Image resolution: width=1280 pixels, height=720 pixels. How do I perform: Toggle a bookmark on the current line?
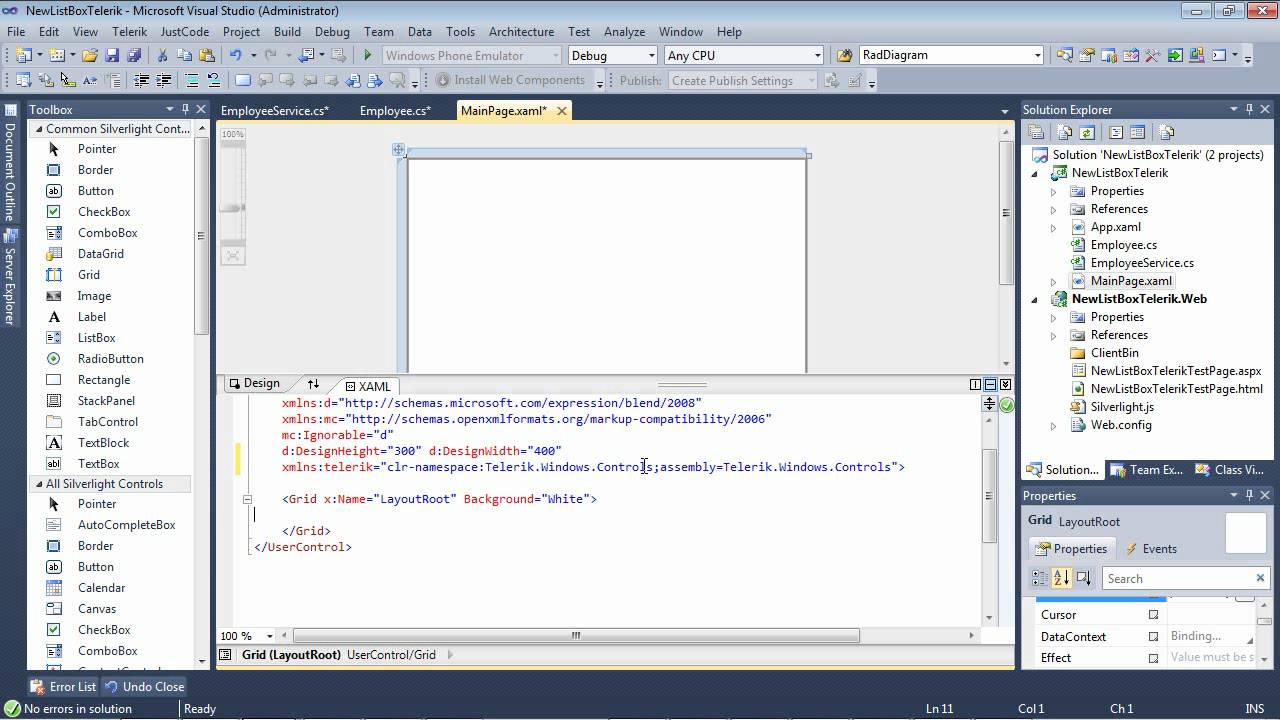pyautogui.click(x=242, y=81)
